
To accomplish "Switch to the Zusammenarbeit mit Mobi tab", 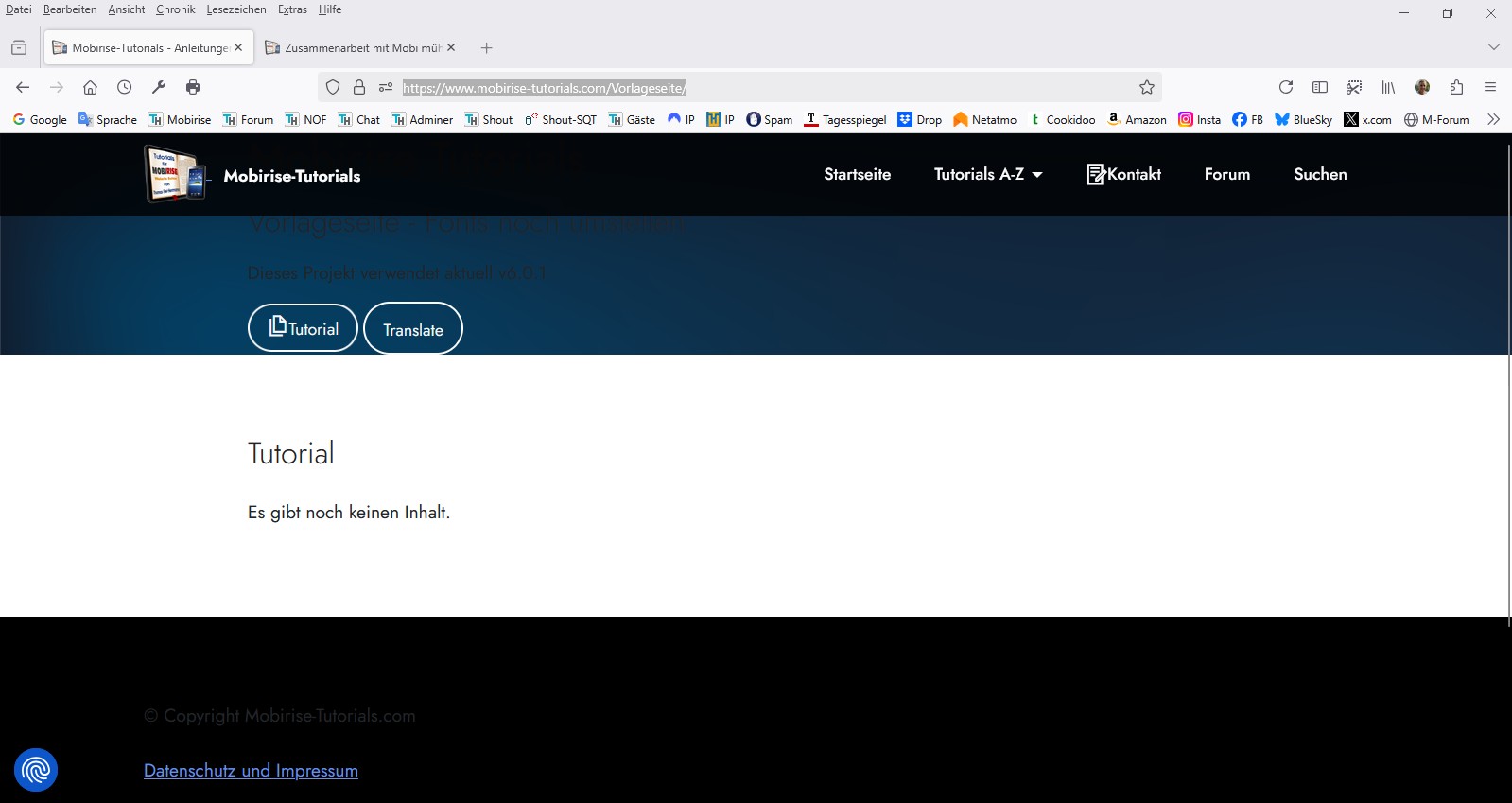I will click(360, 47).
